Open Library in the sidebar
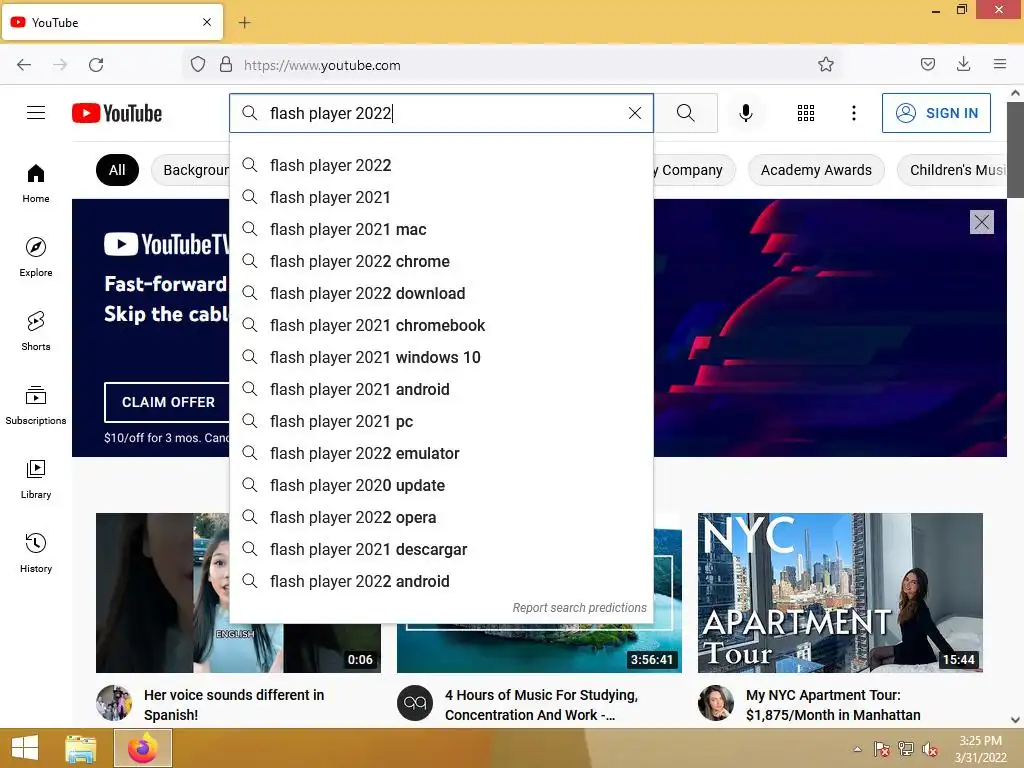 click(36, 479)
